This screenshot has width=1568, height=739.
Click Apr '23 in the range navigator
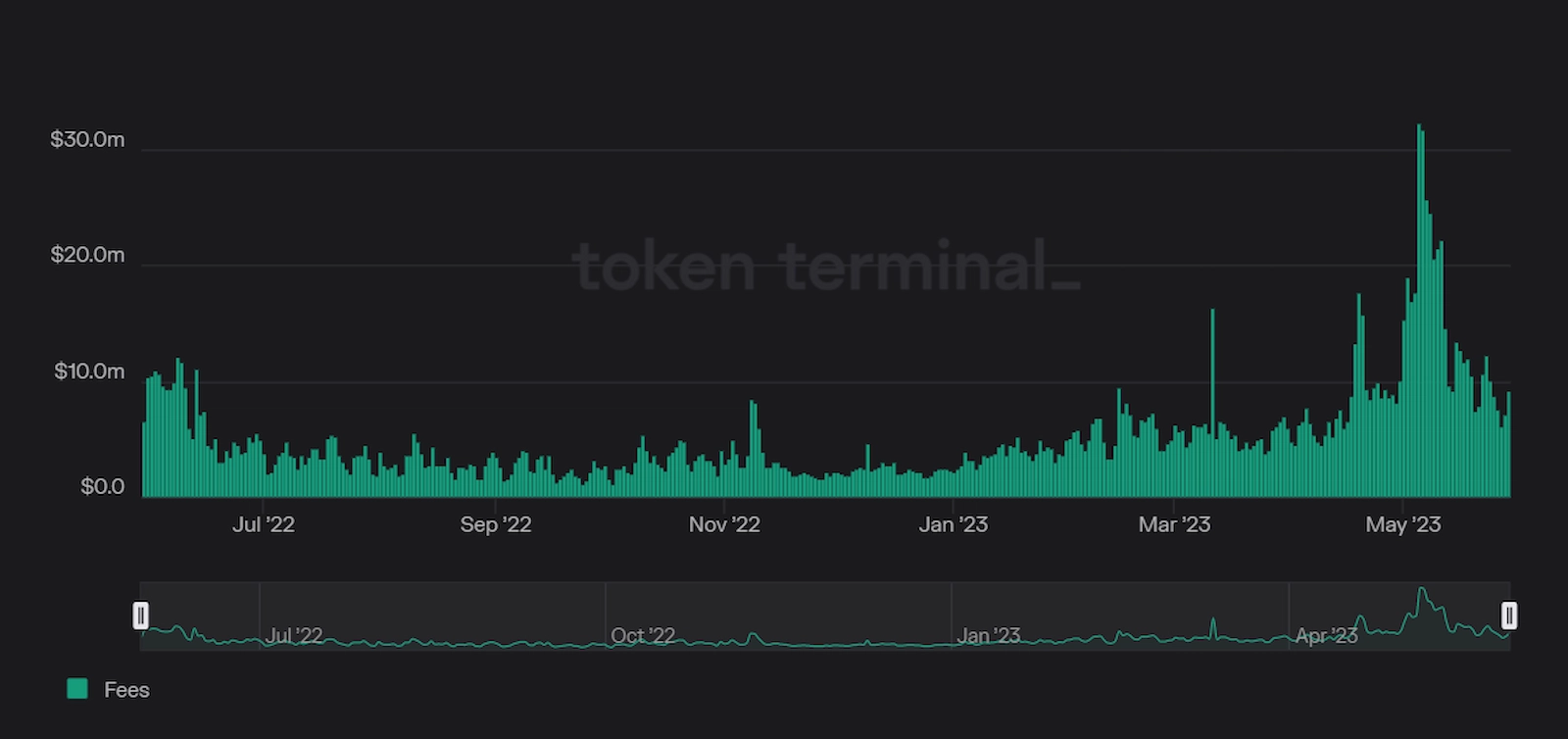(x=1327, y=635)
